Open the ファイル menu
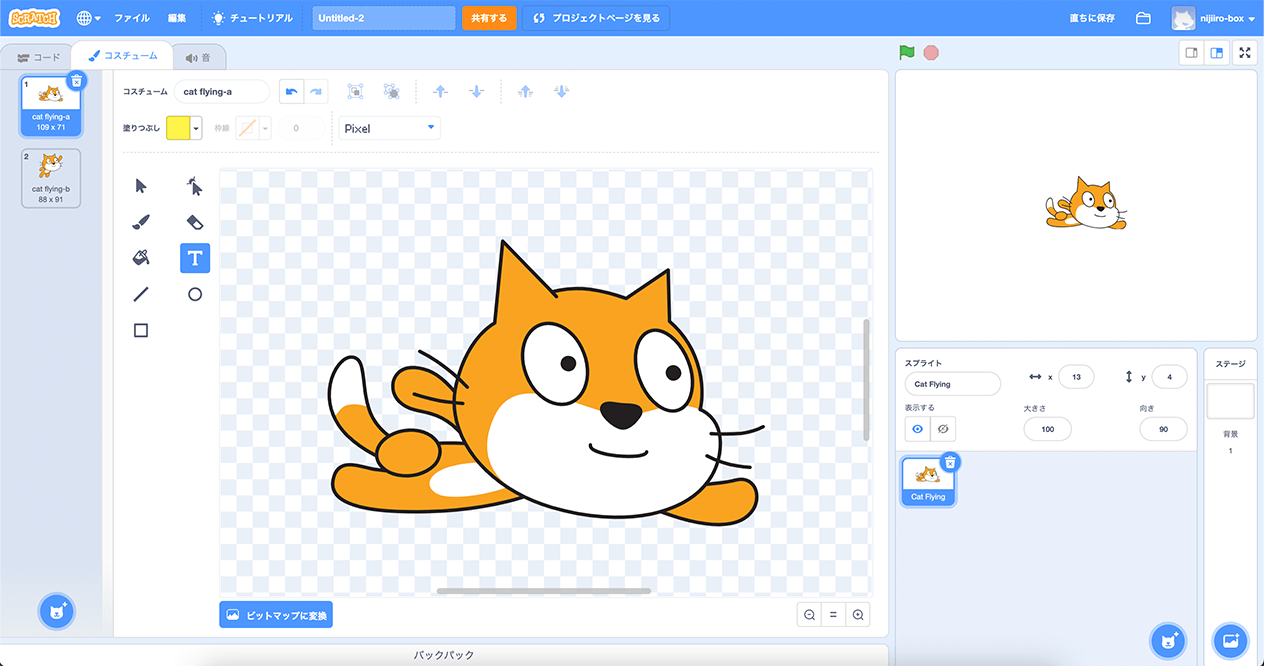The width and height of the screenshot is (1264, 666). [x=132, y=18]
